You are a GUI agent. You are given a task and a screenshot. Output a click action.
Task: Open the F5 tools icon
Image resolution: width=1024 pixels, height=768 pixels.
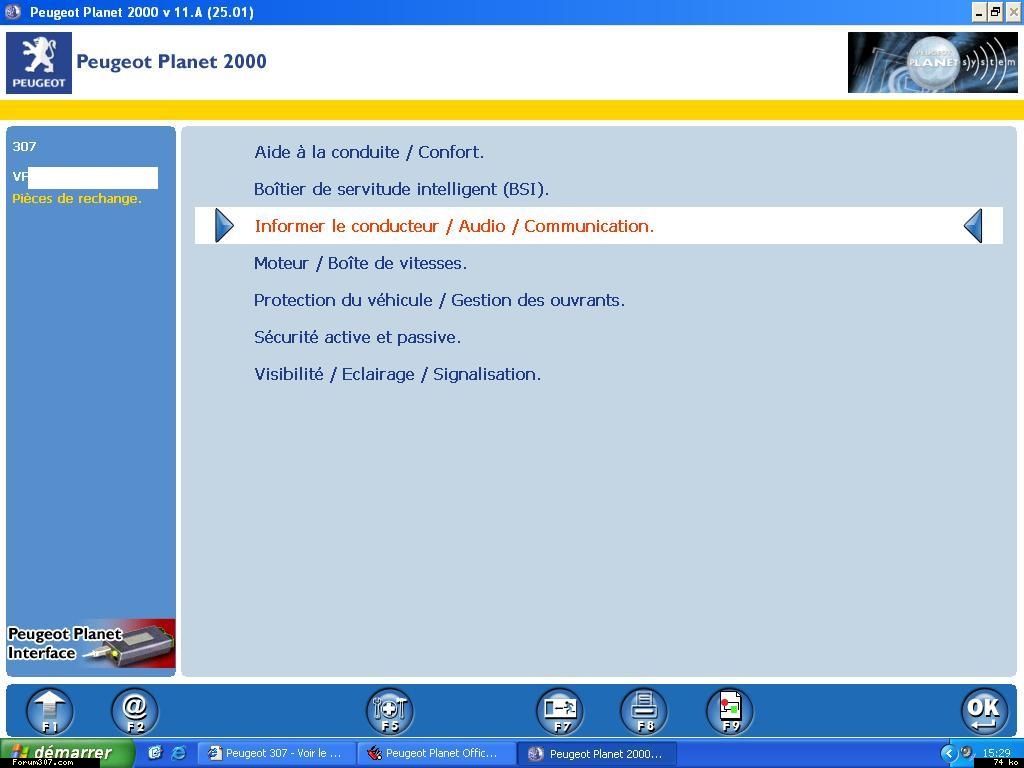pos(389,711)
